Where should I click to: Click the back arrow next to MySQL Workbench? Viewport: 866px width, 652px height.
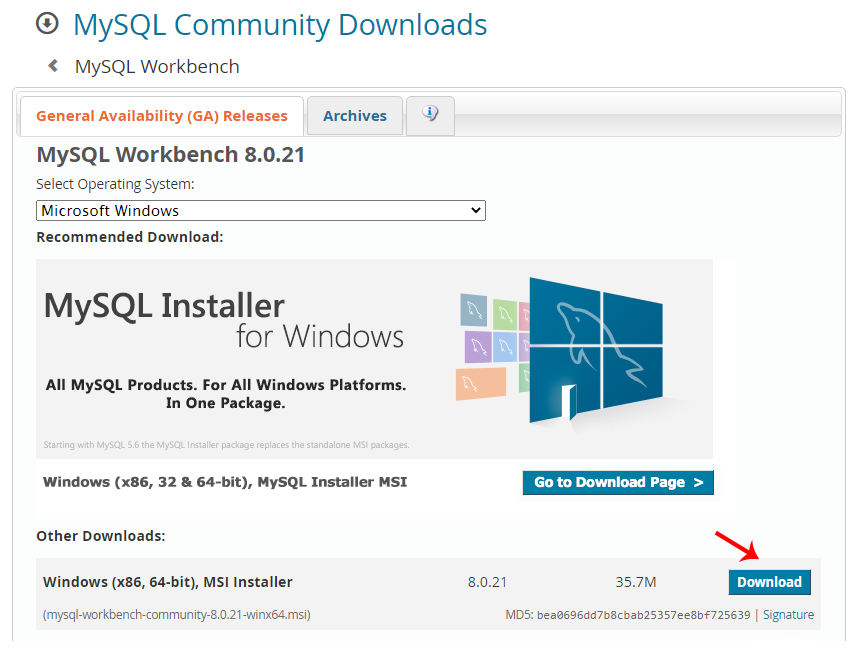click(x=53, y=66)
